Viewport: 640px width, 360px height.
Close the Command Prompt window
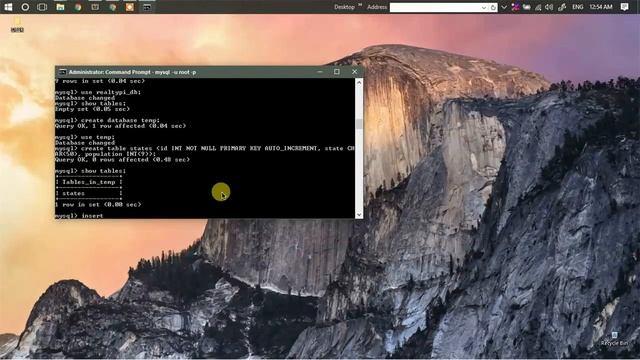tap(354, 71)
